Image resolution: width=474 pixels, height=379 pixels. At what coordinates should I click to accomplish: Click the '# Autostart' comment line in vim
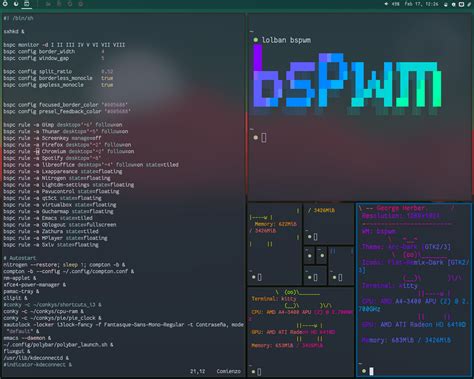(20, 258)
